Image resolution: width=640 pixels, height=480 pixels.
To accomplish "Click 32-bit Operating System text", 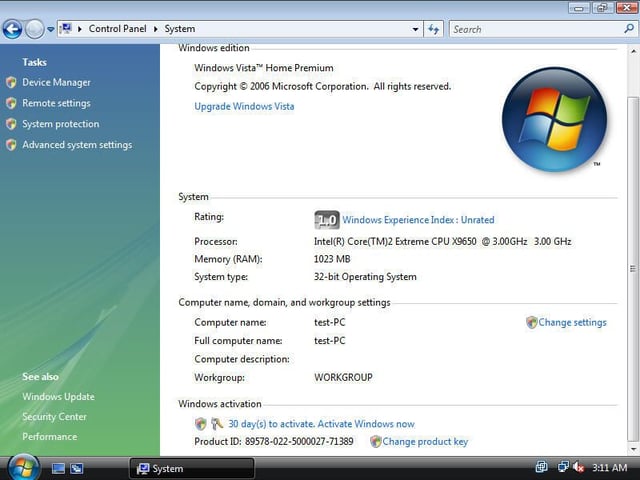I will [x=365, y=277].
